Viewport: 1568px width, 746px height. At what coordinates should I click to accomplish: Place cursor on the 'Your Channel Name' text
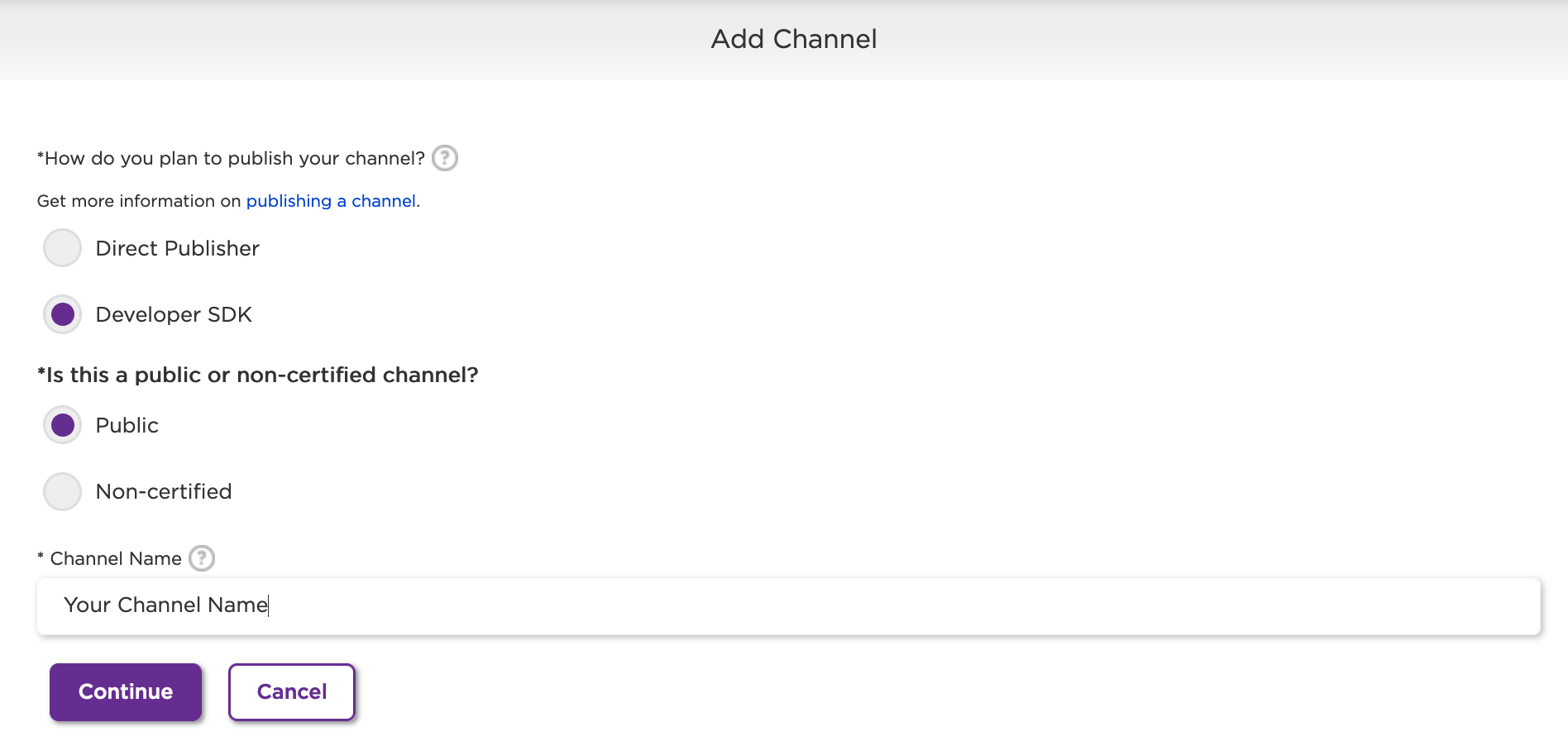click(165, 605)
